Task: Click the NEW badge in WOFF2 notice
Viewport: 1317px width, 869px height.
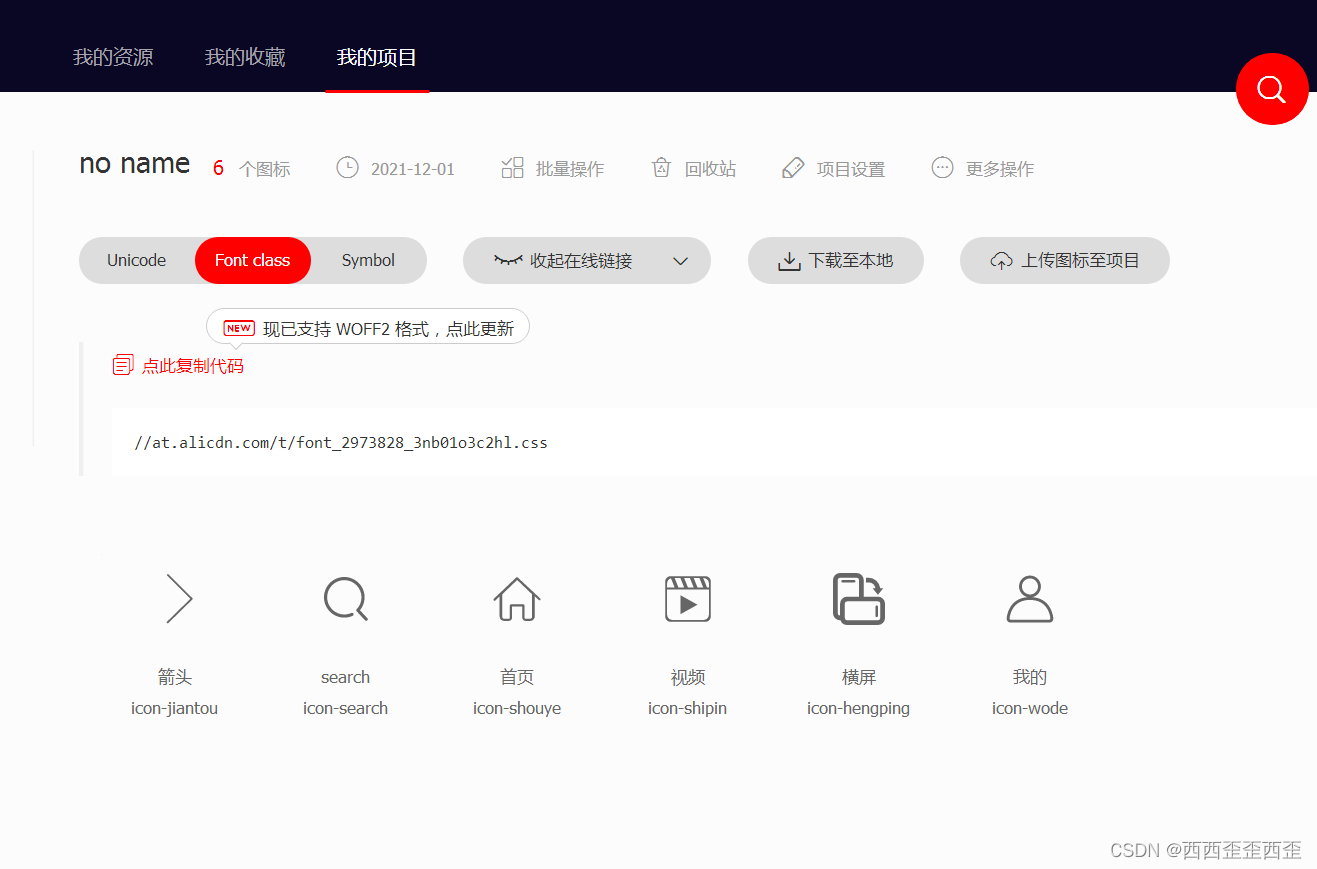Action: point(239,328)
